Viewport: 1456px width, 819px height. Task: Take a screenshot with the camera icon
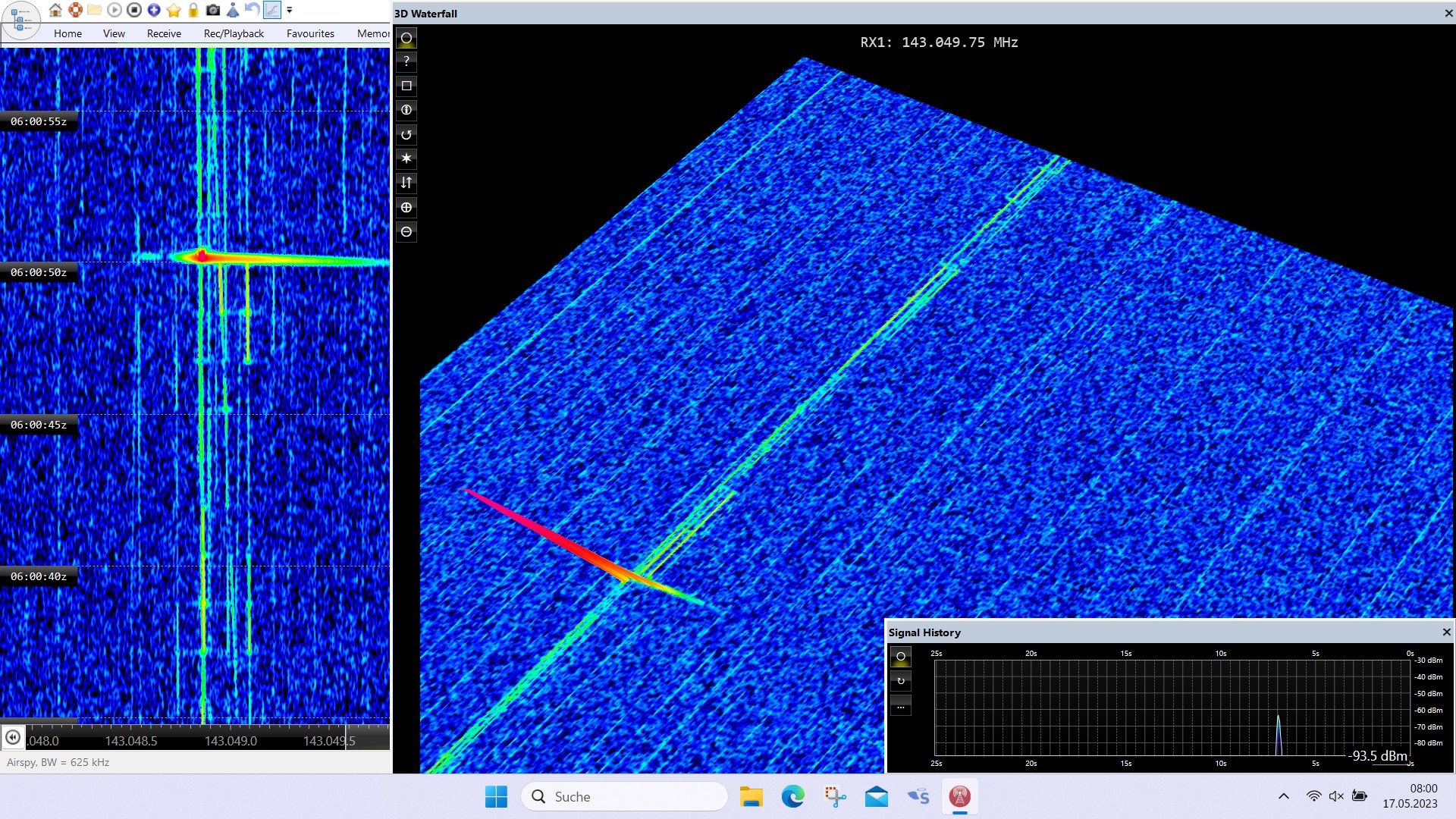point(213,10)
